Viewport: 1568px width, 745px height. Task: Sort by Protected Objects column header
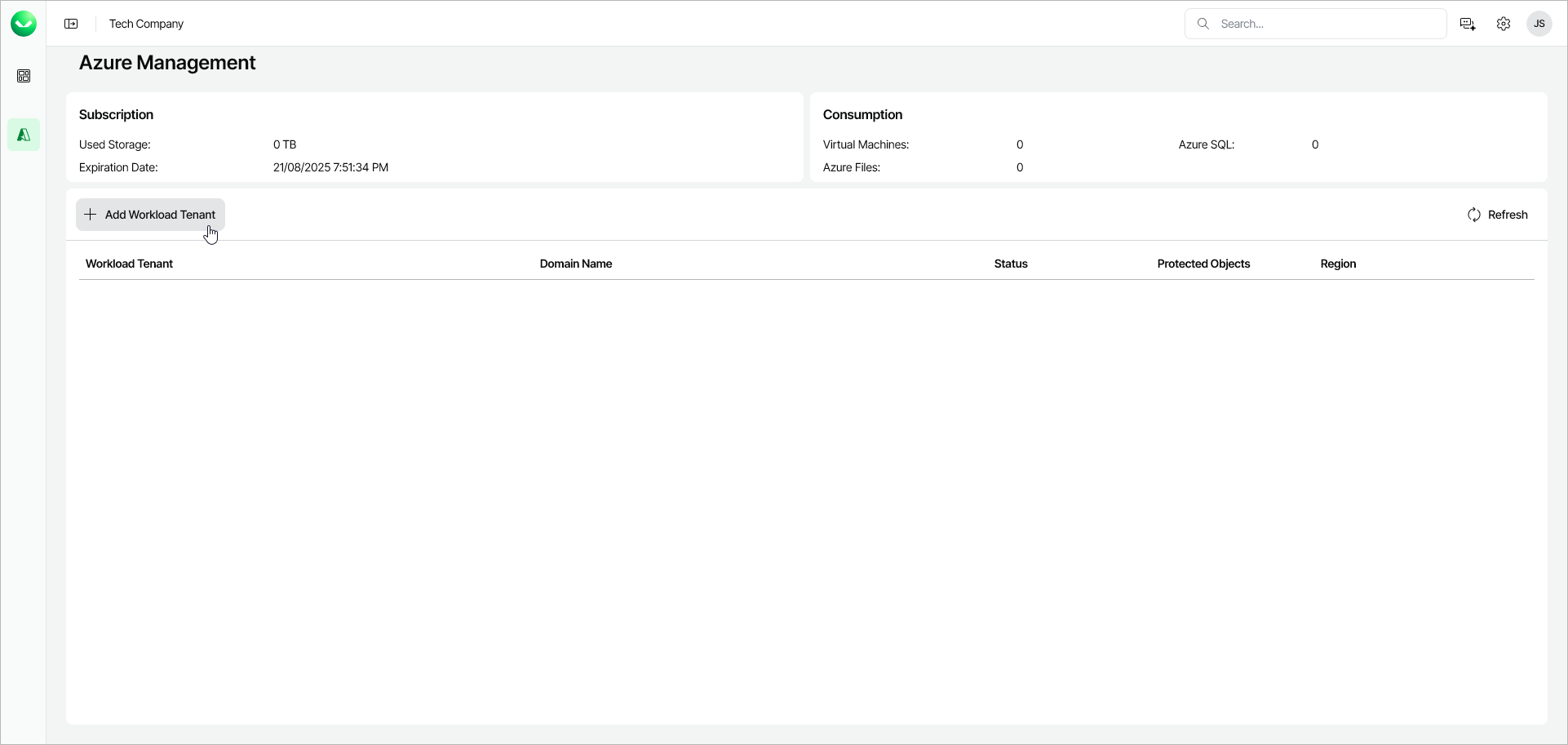click(x=1203, y=264)
